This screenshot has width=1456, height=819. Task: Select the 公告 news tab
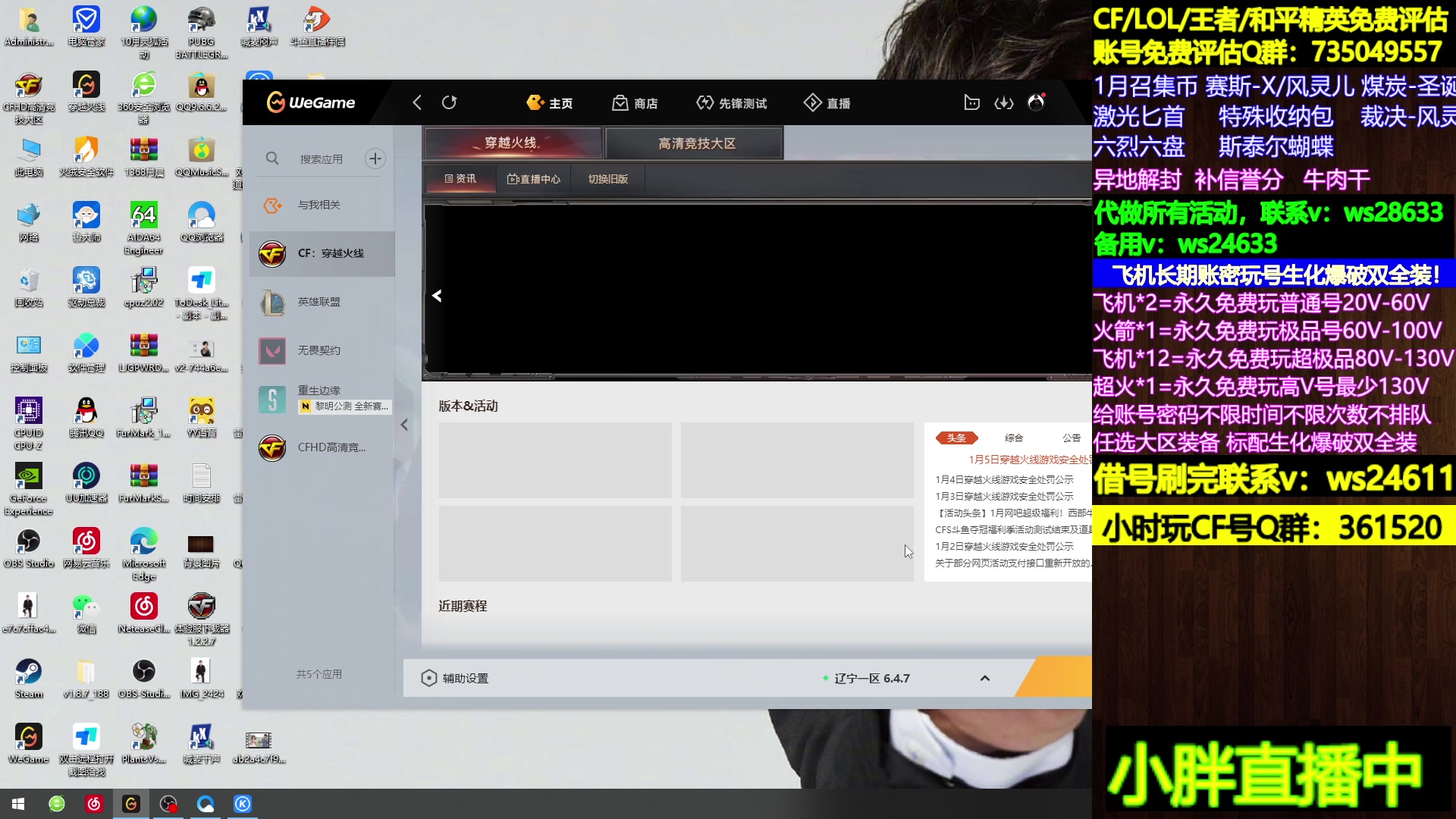[1072, 438]
